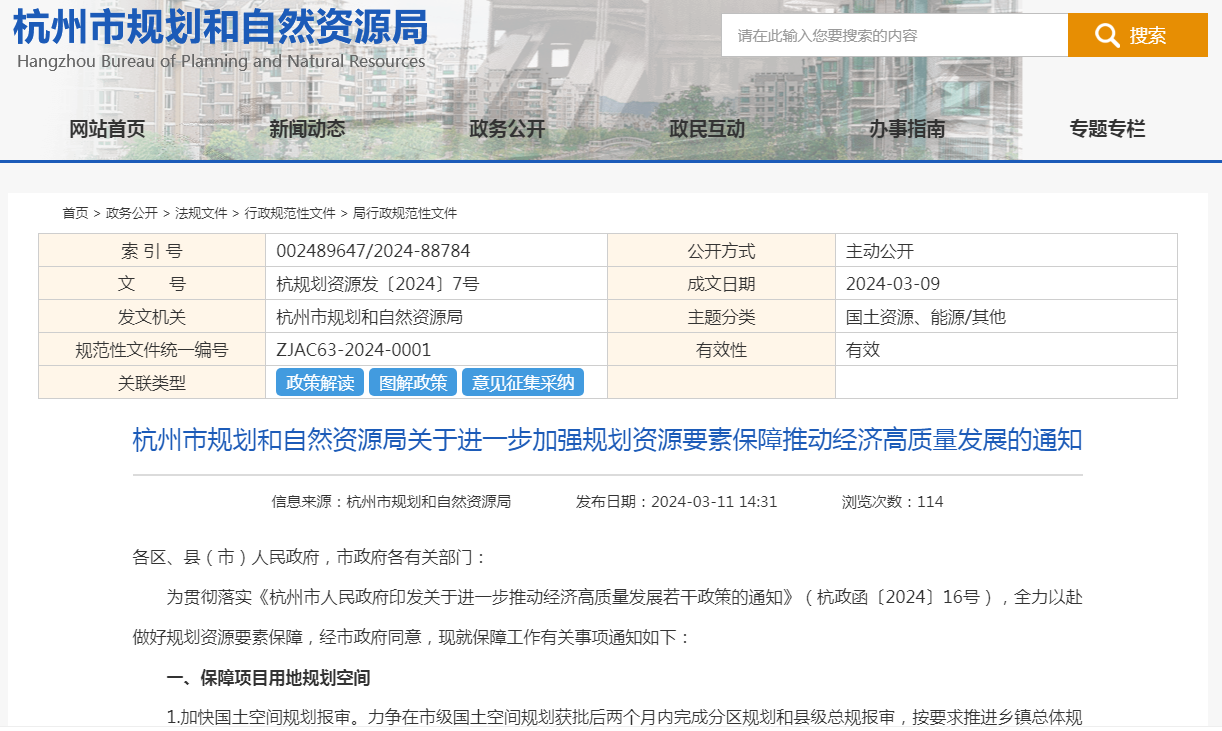This screenshot has height=731, width=1222.
Task: Click the 成文日期 label cell
Action: point(722,284)
